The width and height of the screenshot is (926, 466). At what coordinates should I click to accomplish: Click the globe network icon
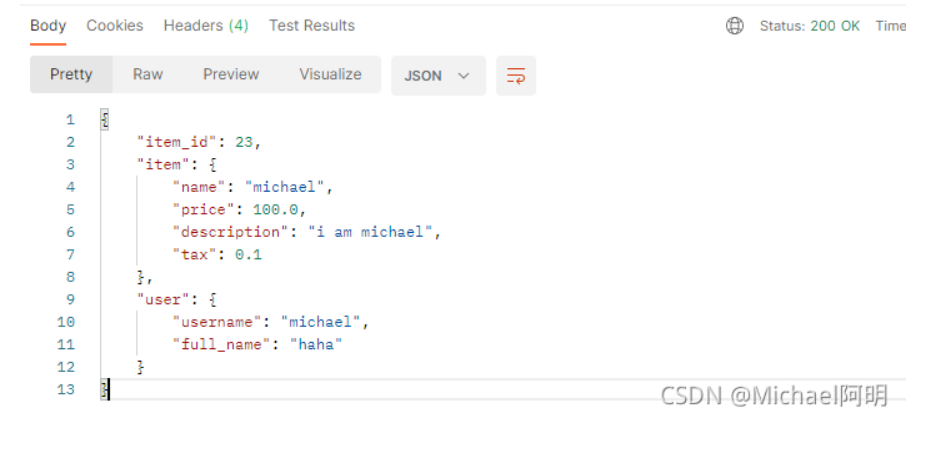(735, 26)
